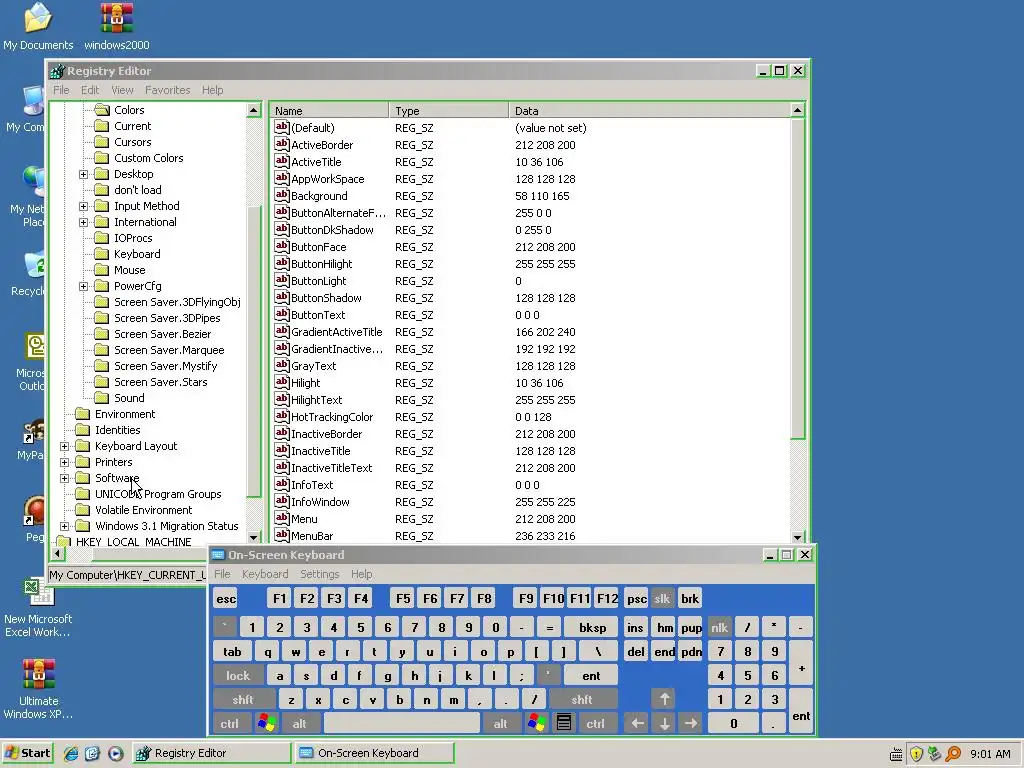
Task: Launch Internet Explorer from quick launch
Action: pos(71,753)
